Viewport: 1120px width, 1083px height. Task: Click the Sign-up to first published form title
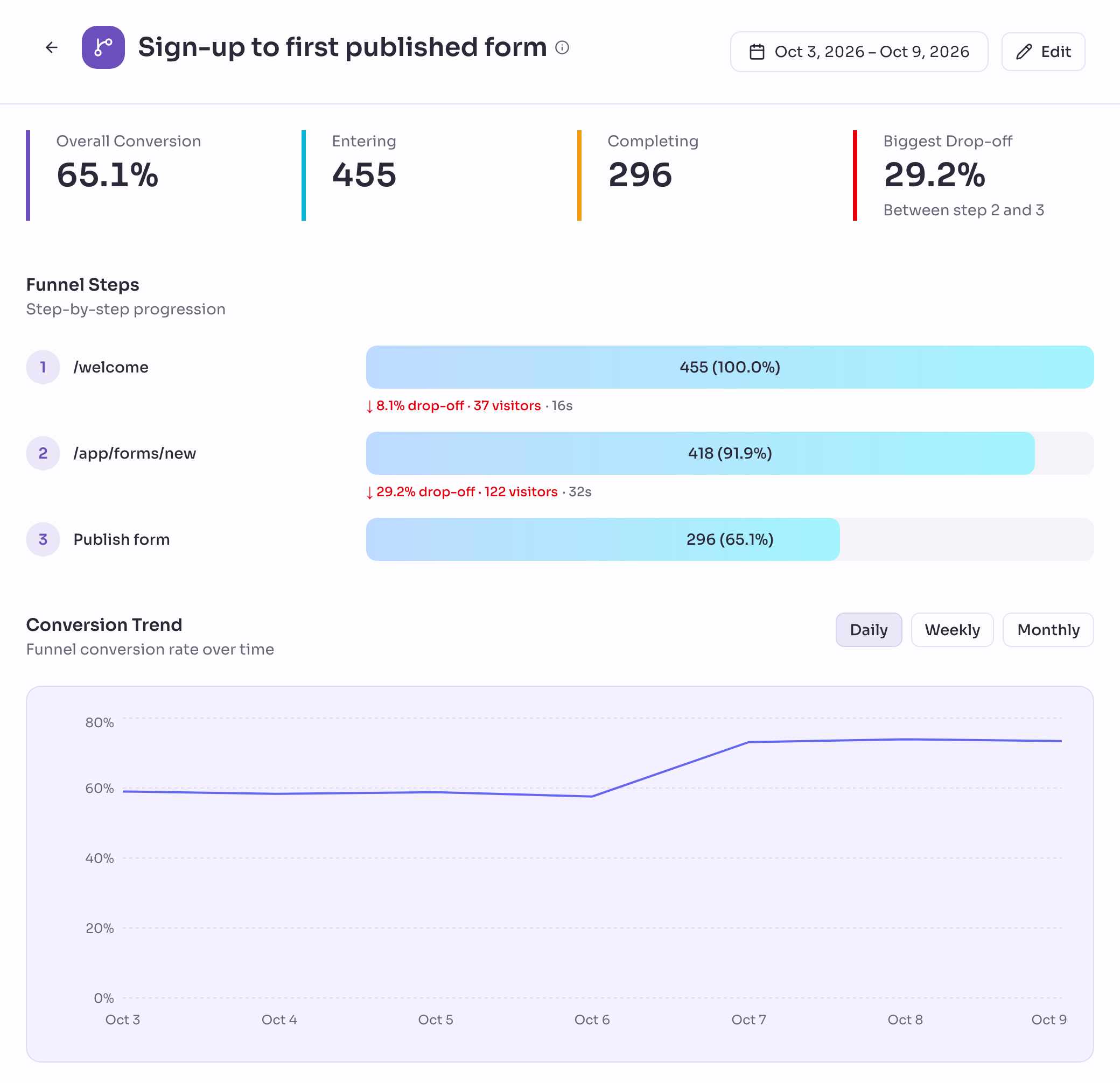pos(342,47)
